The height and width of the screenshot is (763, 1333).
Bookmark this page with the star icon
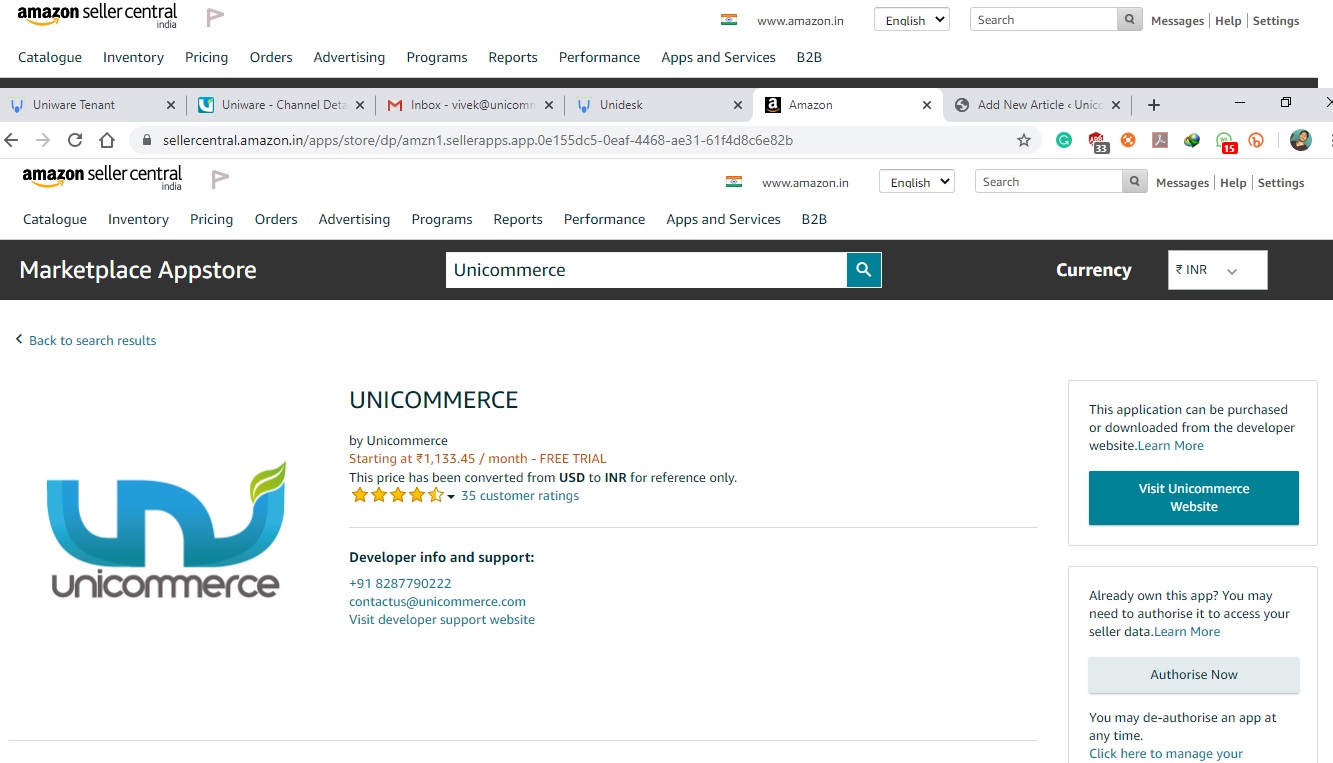(1024, 140)
